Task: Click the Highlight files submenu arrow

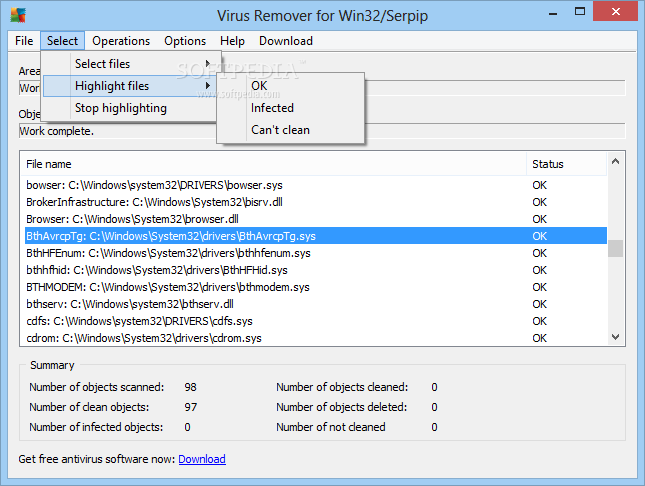Action: pyautogui.click(x=208, y=86)
